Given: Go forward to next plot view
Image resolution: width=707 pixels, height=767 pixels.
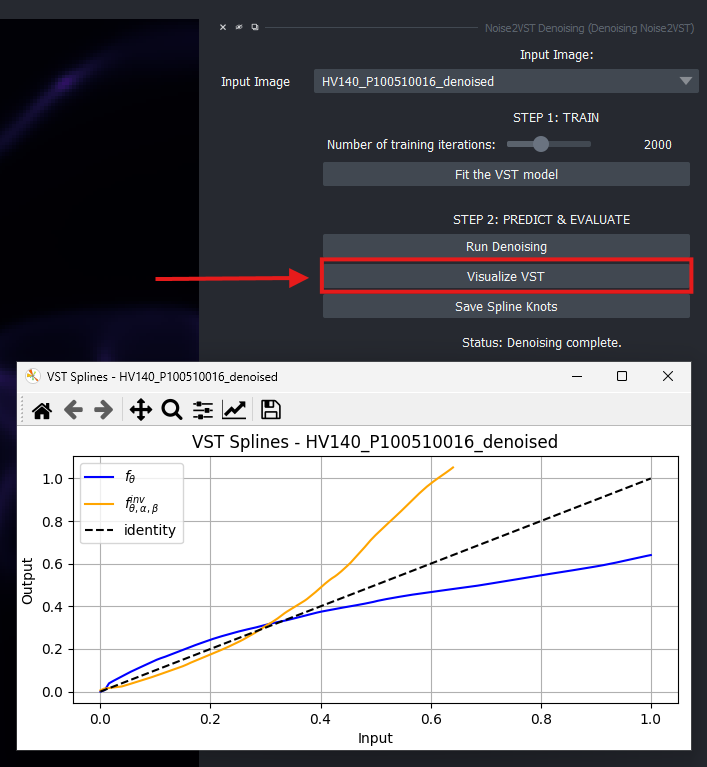Looking at the screenshot, I should 104,410.
